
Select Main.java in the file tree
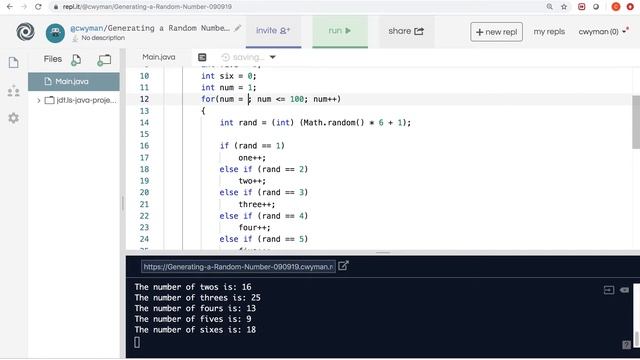(74, 82)
